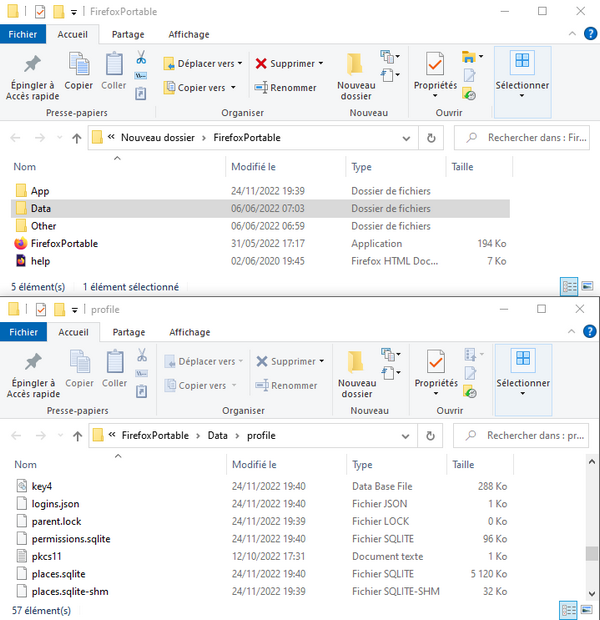Switch to Partage tab in FirefoxPortable window
The height and width of the screenshot is (620, 600).
click(128, 34)
